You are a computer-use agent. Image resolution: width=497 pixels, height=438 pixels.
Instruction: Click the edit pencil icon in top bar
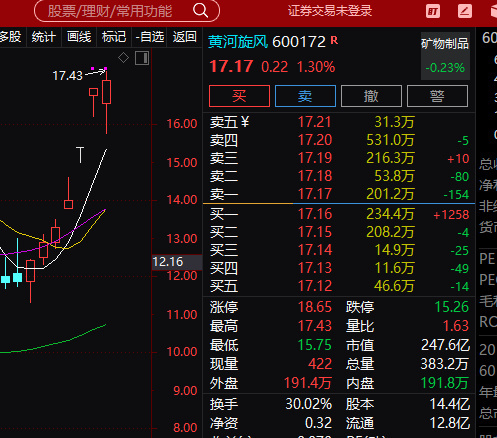pos(465,11)
